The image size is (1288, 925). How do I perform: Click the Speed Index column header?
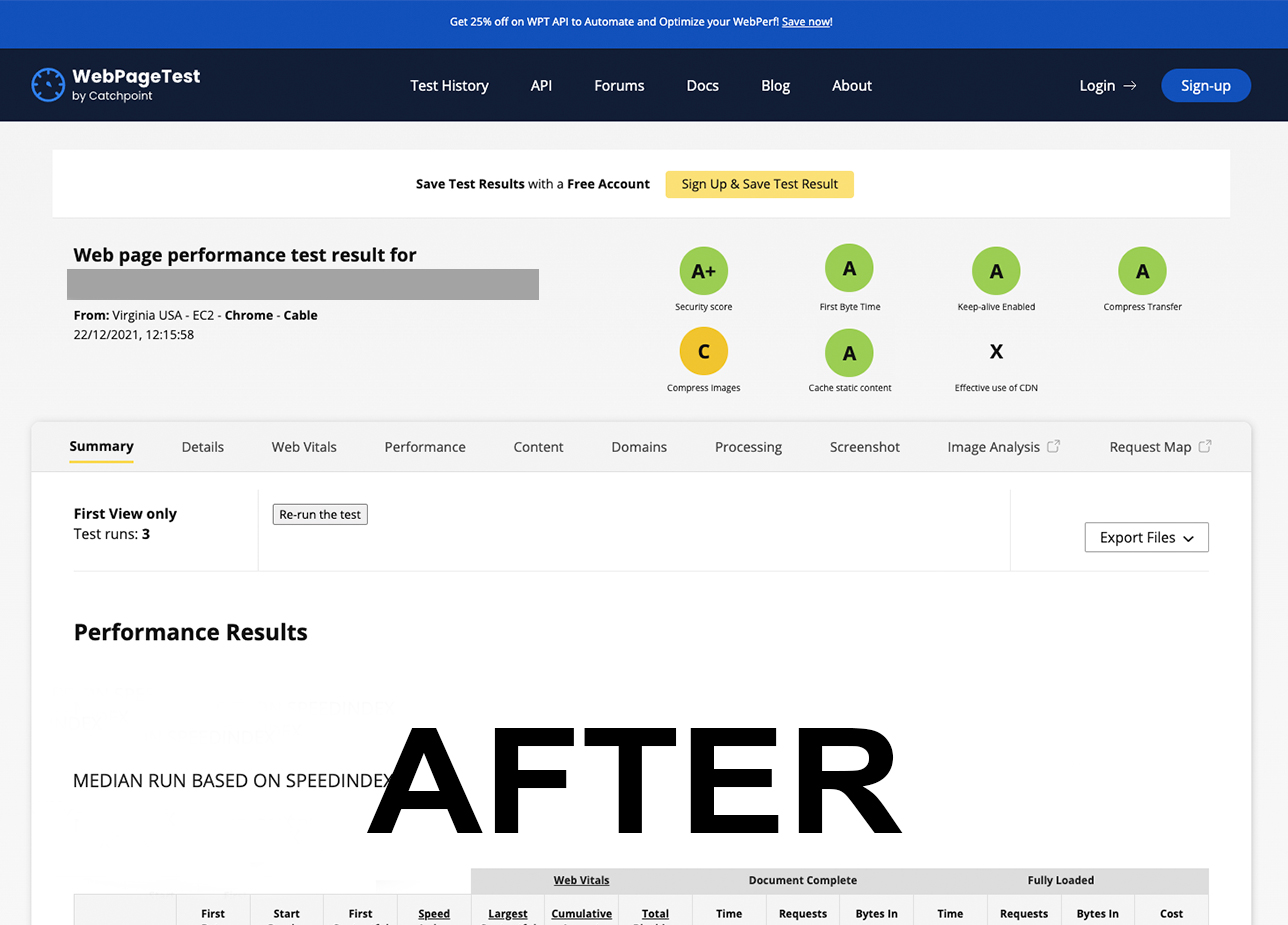[x=434, y=914]
